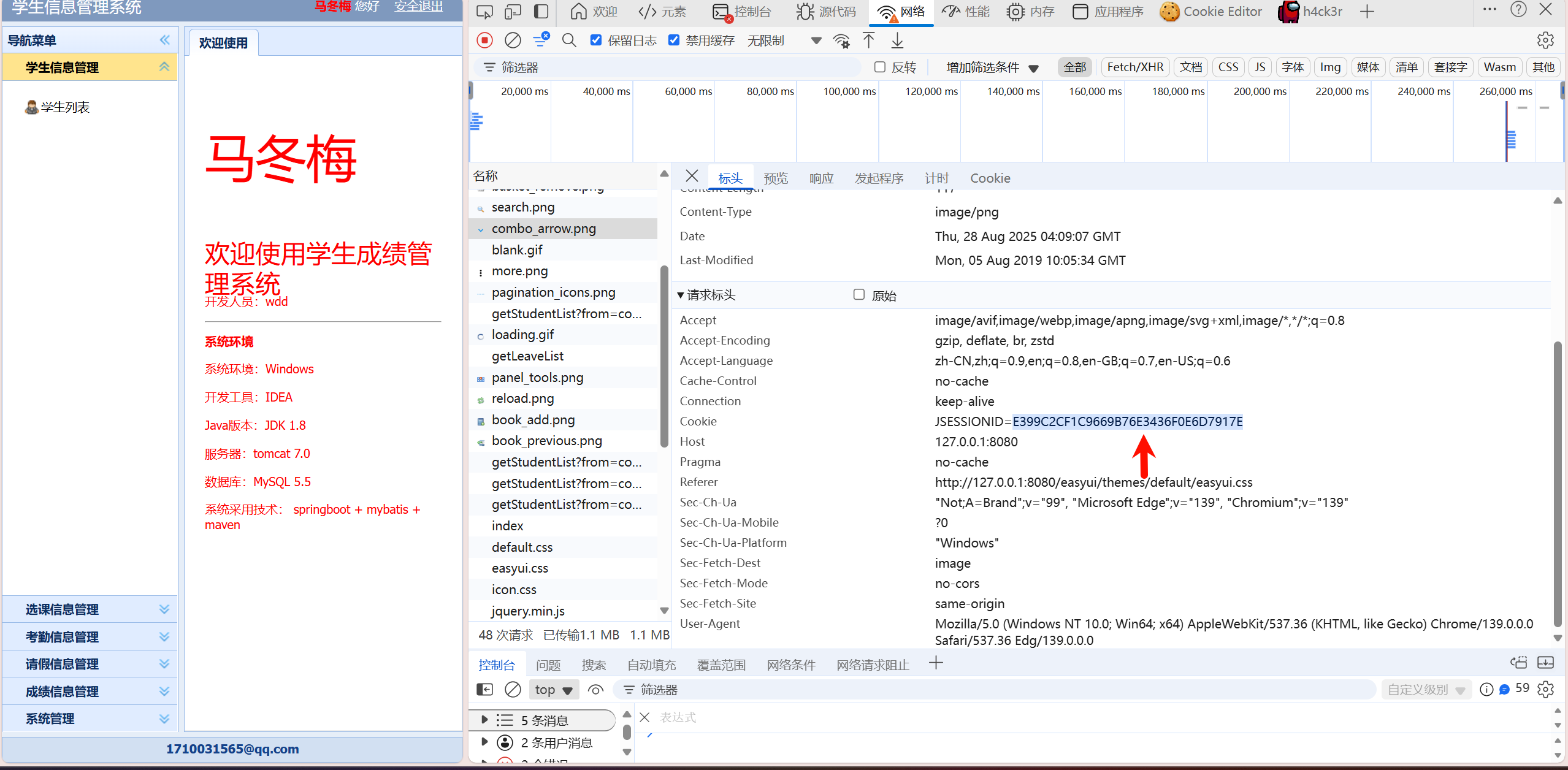Close the request details panel

coord(692,177)
